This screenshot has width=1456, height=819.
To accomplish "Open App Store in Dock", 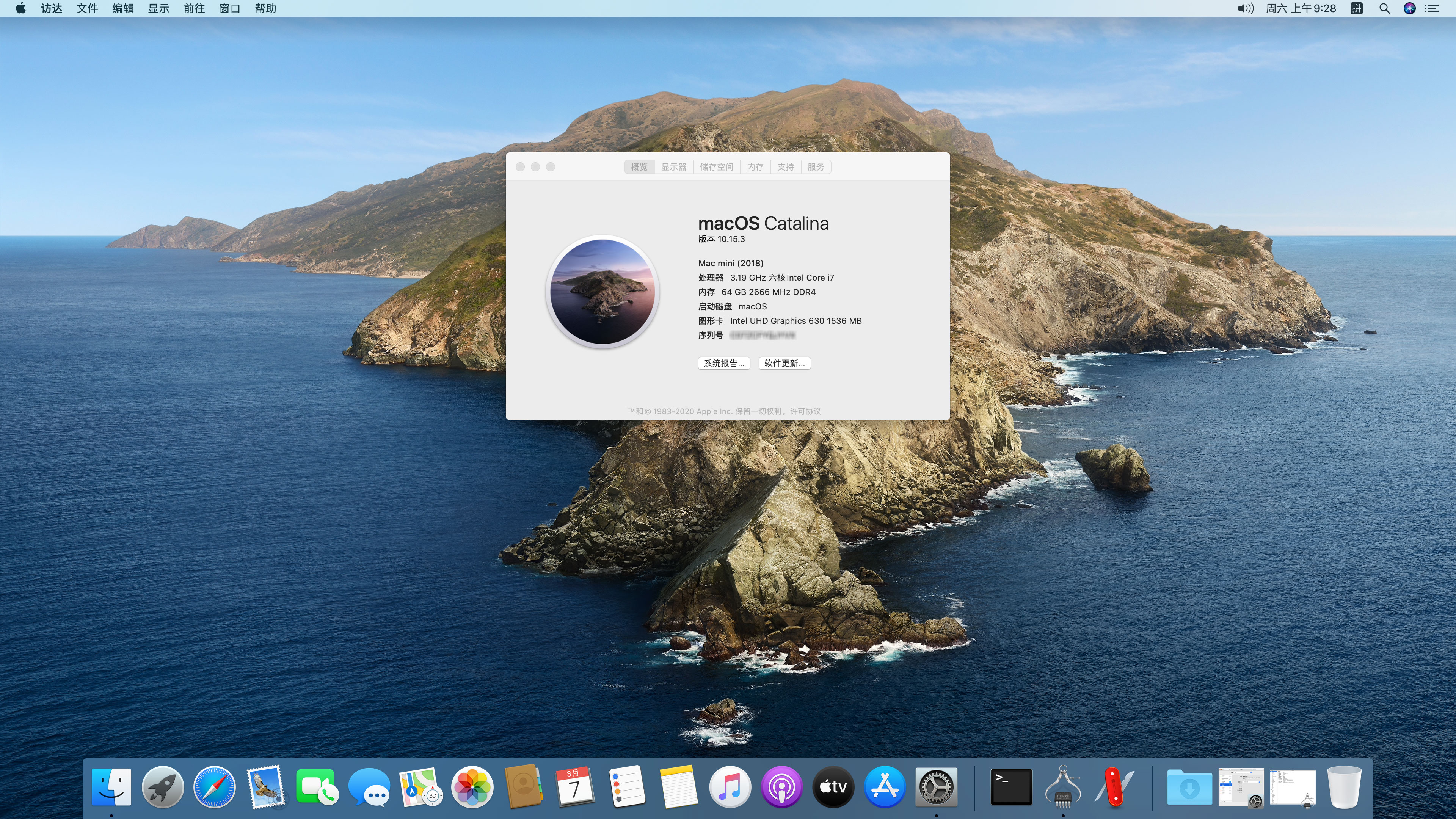I will tap(885, 786).
